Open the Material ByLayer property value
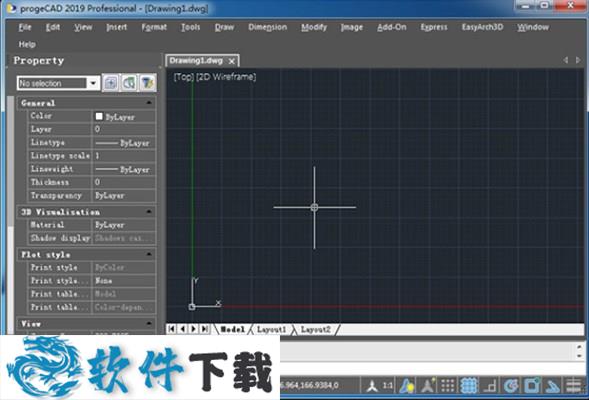This screenshot has height=400, width=589. (124, 225)
